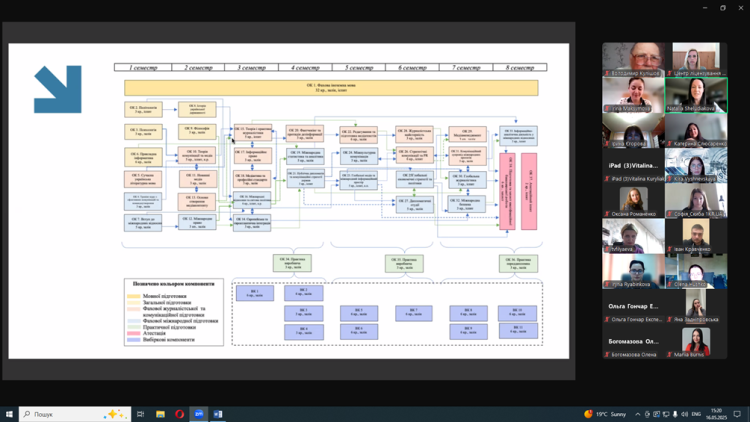Restore down the meeting window
The height and width of the screenshot is (422, 750).
[723, 8]
